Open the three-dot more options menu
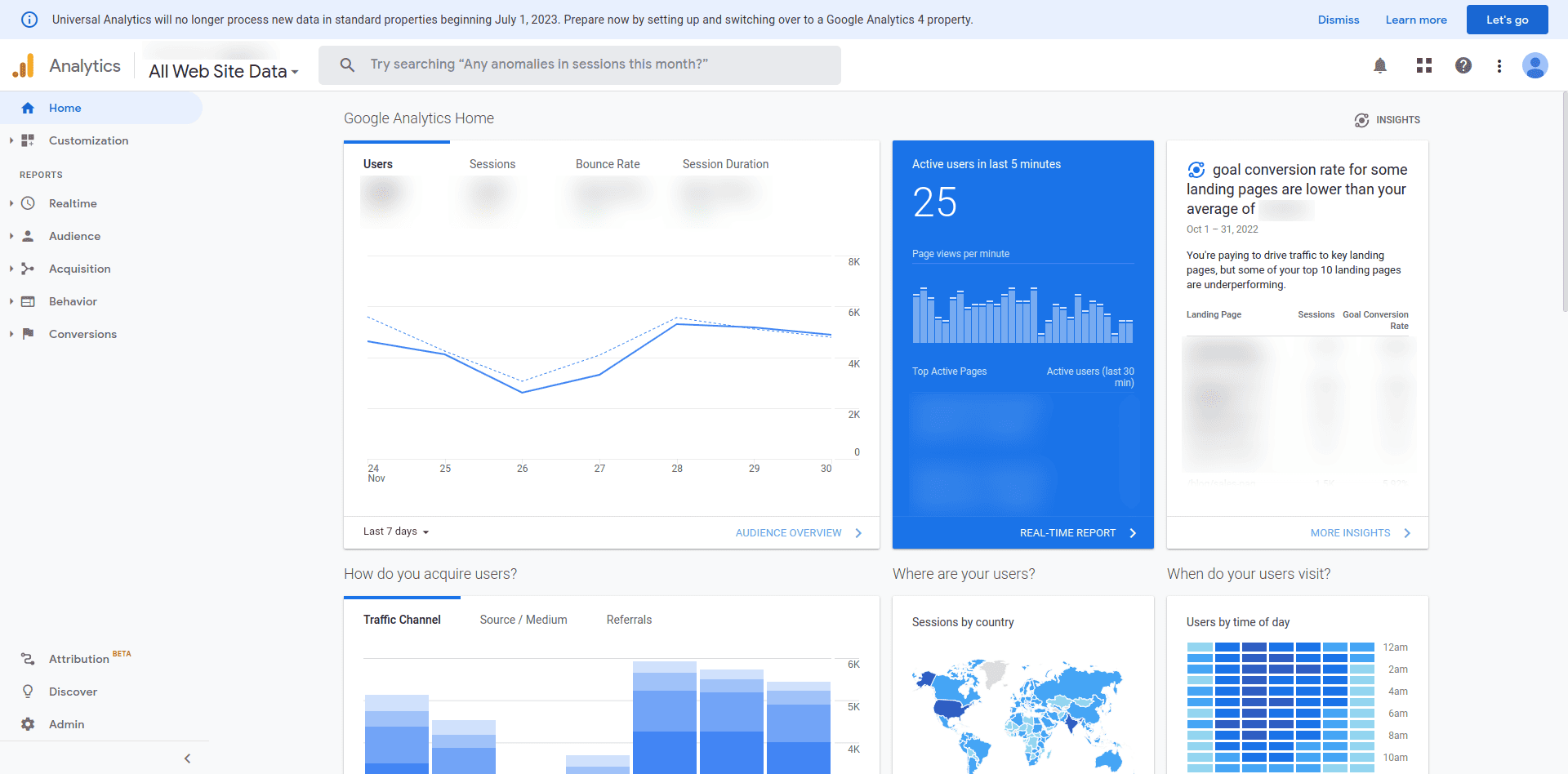 [x=1499, y=65]
